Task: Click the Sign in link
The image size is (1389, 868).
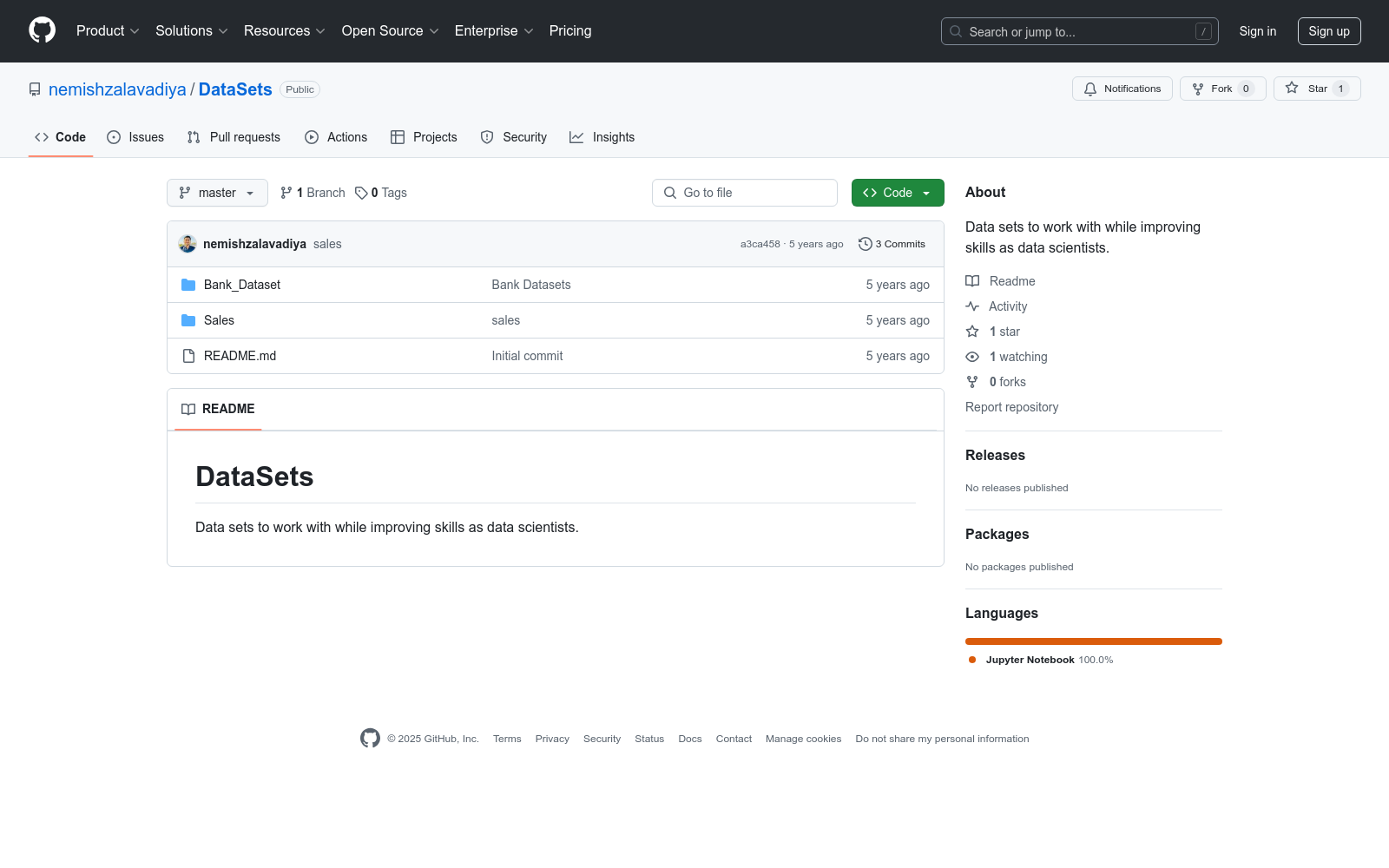Action: (x=1258, y=31)
